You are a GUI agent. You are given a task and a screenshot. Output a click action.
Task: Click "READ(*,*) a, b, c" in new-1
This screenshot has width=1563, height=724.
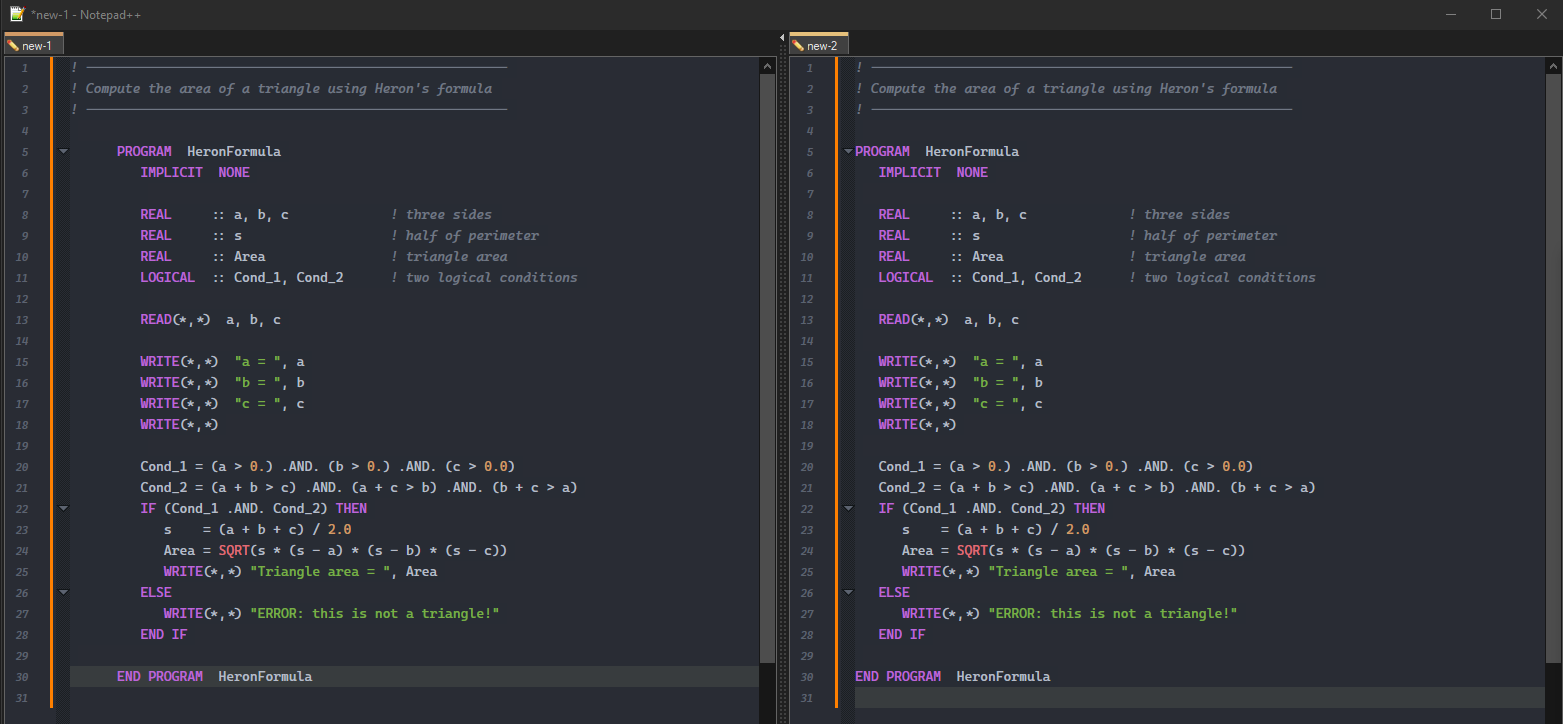pos(210,320)
